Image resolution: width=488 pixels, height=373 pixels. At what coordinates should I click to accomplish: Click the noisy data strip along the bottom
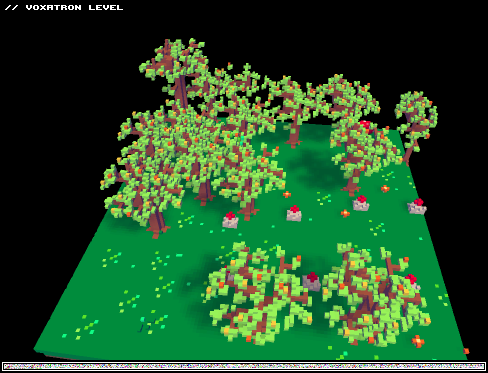tap(244, 366)
